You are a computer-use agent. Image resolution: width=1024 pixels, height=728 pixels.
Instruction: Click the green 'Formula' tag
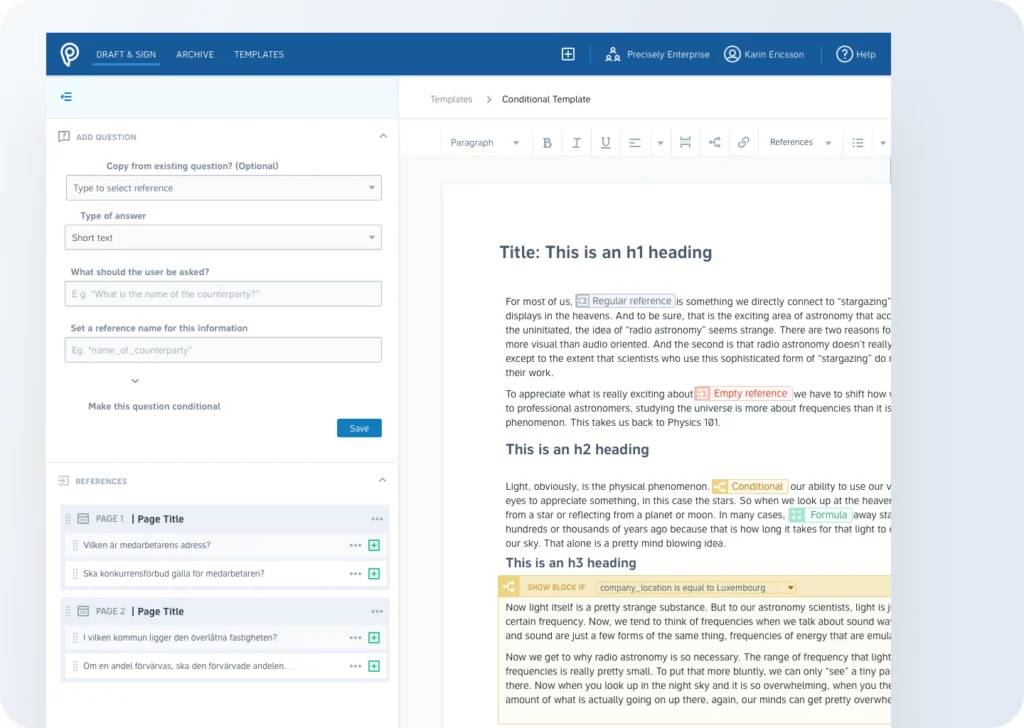(820, 515)
